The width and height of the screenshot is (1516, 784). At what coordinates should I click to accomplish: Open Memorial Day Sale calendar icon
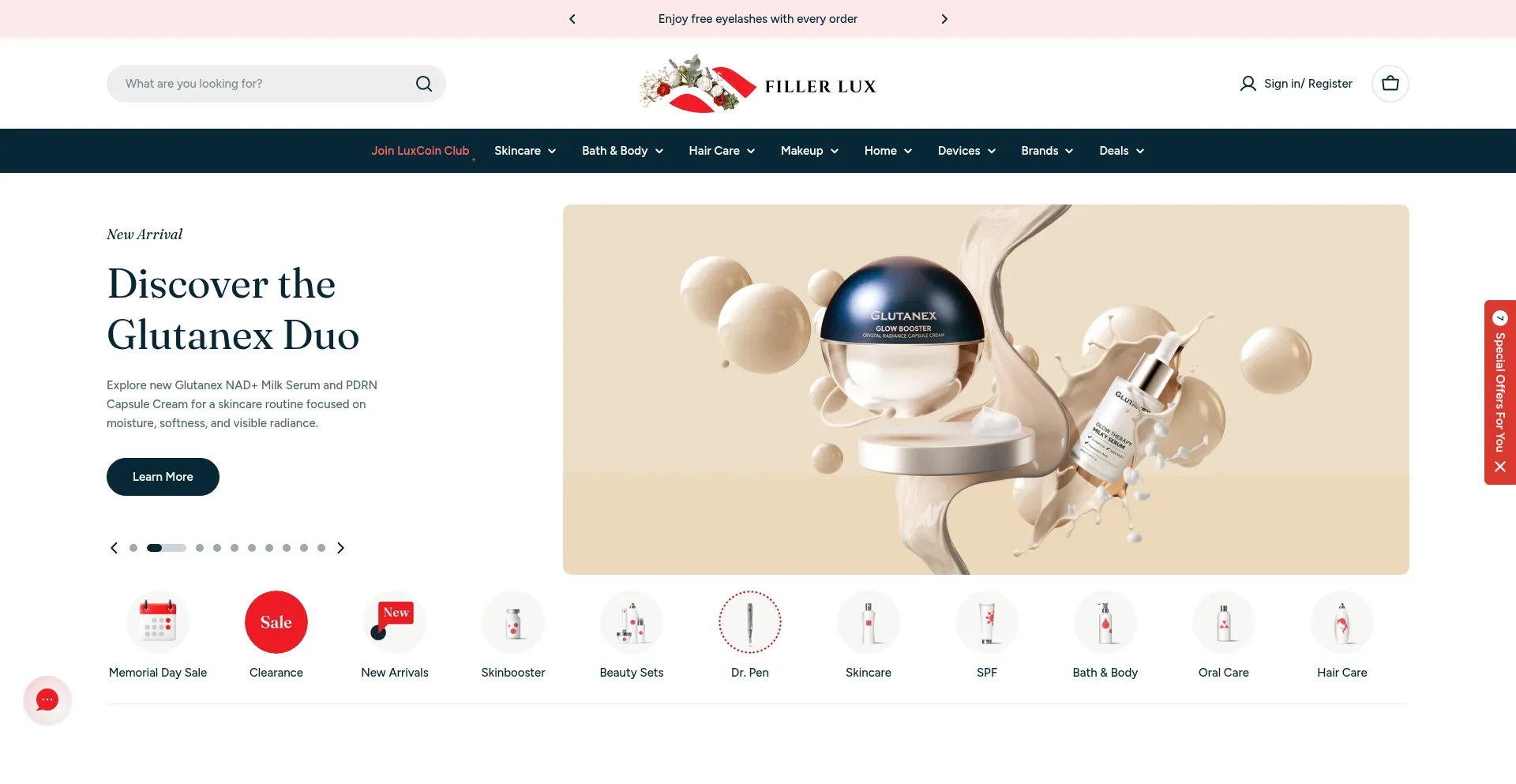coord(158,622)
